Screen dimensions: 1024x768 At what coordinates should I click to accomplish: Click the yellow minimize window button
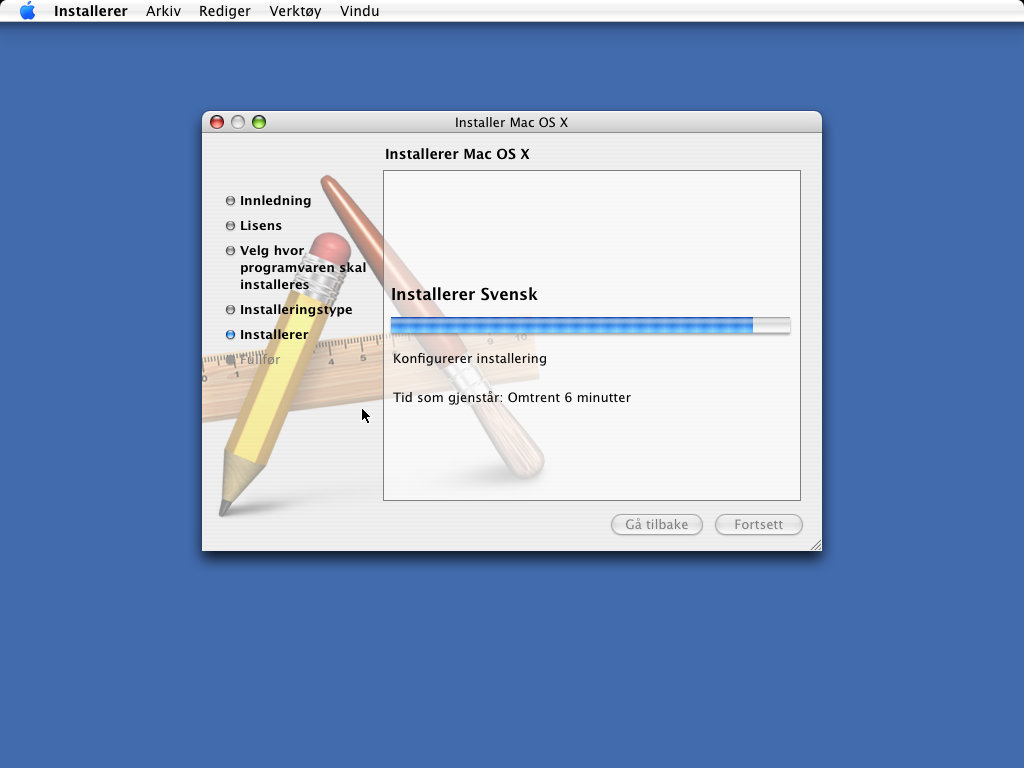coord(238,122)
